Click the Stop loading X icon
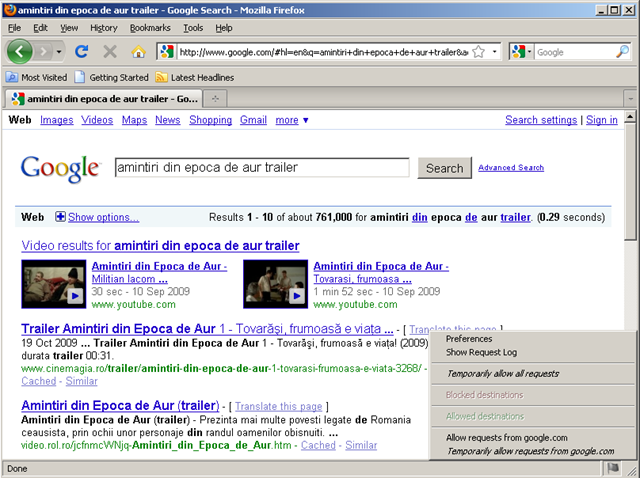 110,52
